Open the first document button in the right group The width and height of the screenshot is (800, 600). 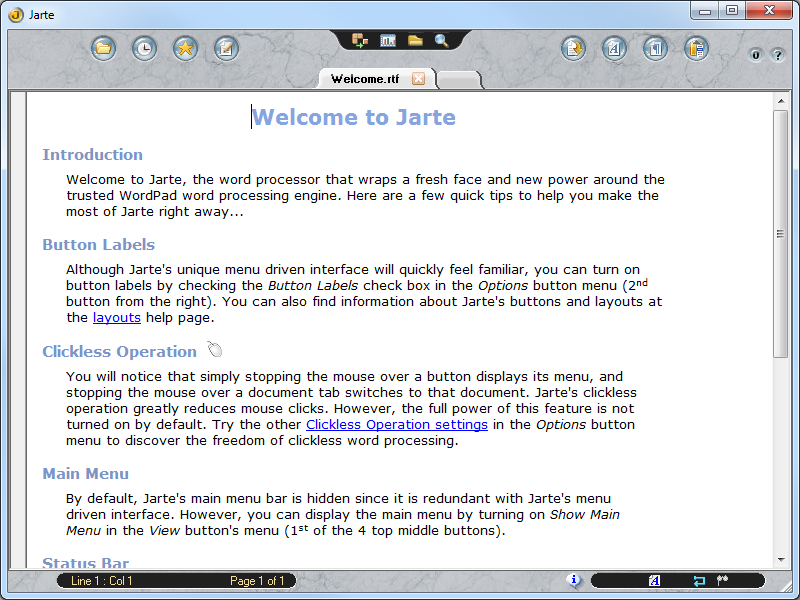(573, 48)
